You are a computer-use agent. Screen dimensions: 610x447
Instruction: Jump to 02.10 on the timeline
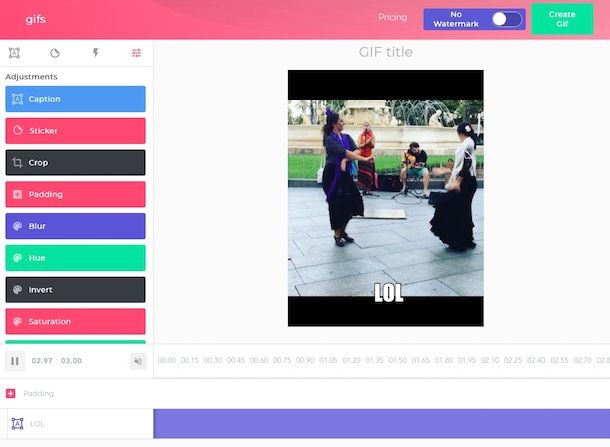(x=490, y=360)
